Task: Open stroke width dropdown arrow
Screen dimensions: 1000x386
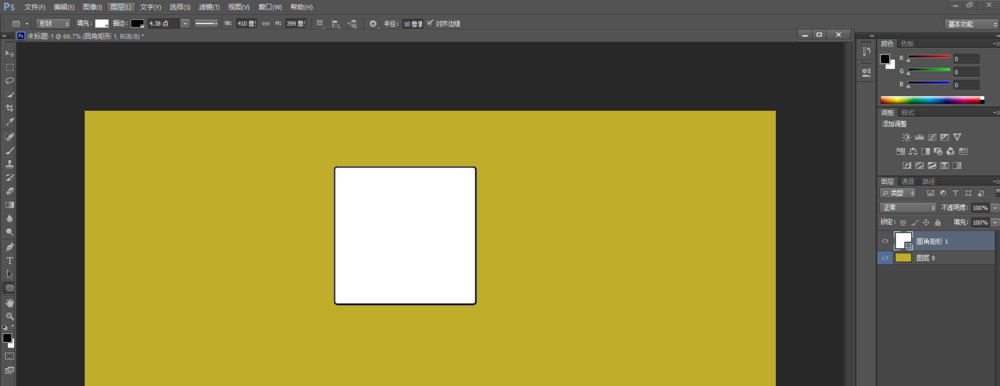Action: coord(185,24)
